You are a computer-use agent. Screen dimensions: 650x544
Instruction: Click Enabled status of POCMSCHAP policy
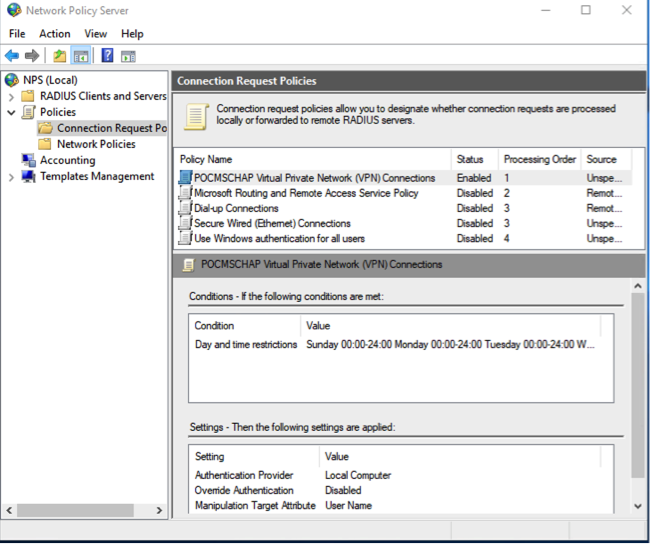pyautogui.click(x=474, y=178)
